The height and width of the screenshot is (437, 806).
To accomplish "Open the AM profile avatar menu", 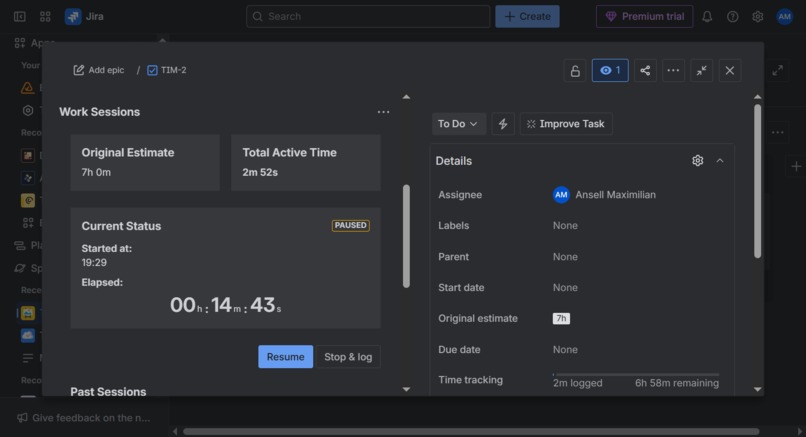I will pos(784,16).
